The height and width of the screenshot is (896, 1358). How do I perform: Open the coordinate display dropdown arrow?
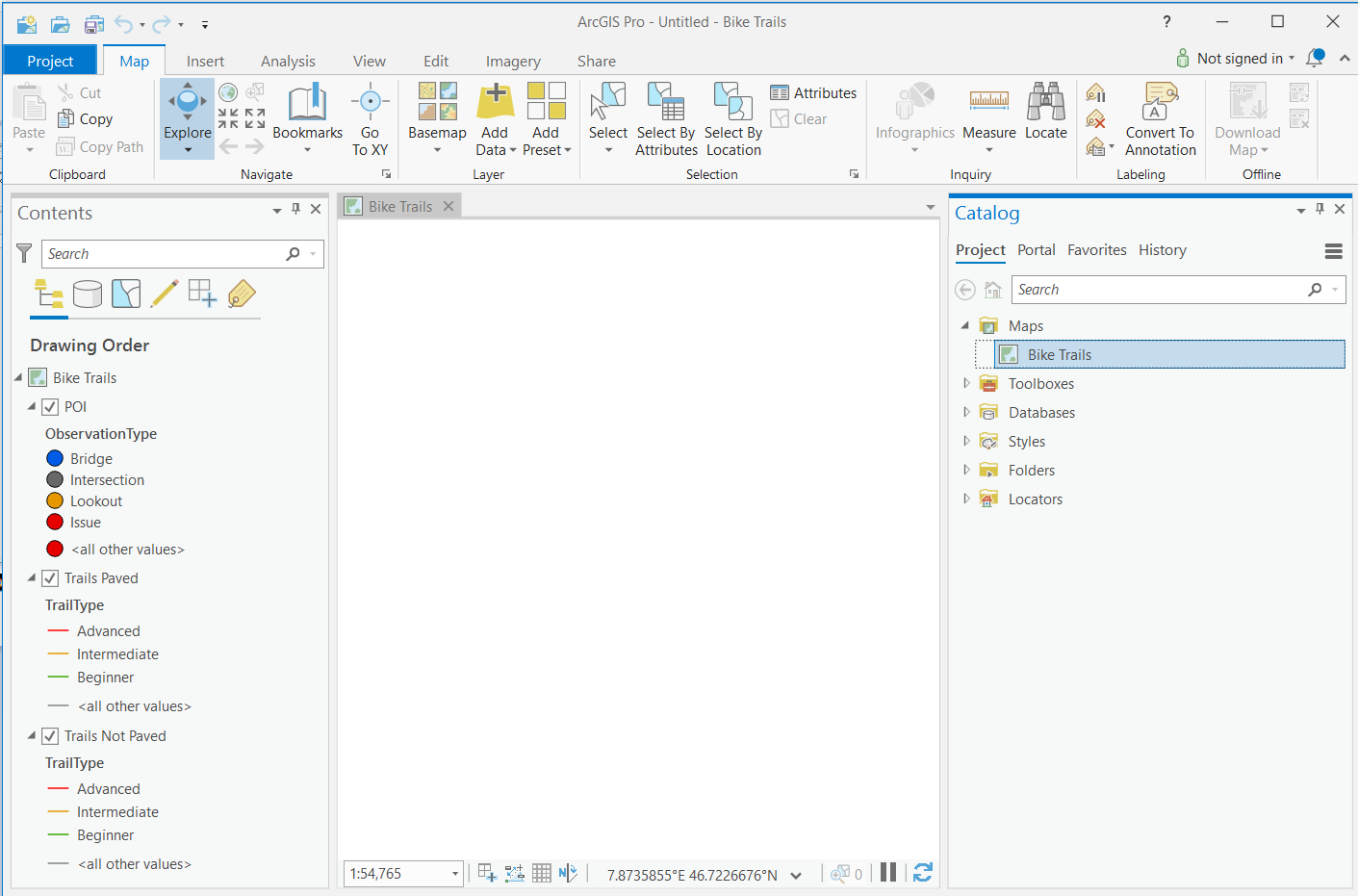tap(796, 876)
